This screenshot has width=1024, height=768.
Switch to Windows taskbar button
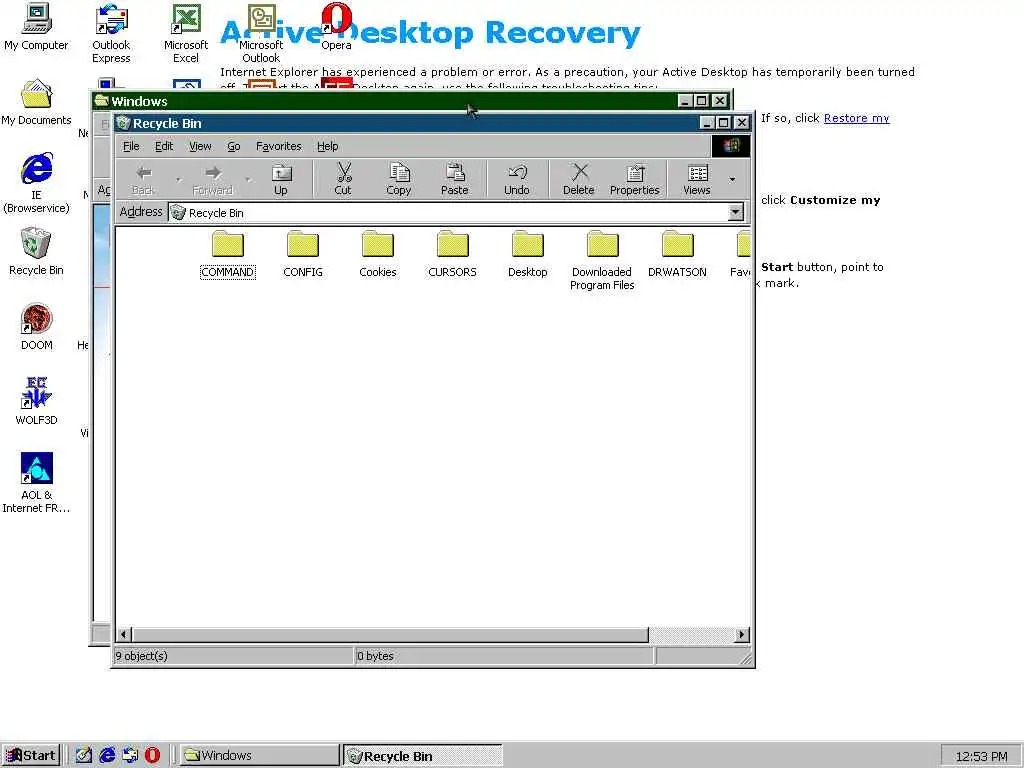259,755
